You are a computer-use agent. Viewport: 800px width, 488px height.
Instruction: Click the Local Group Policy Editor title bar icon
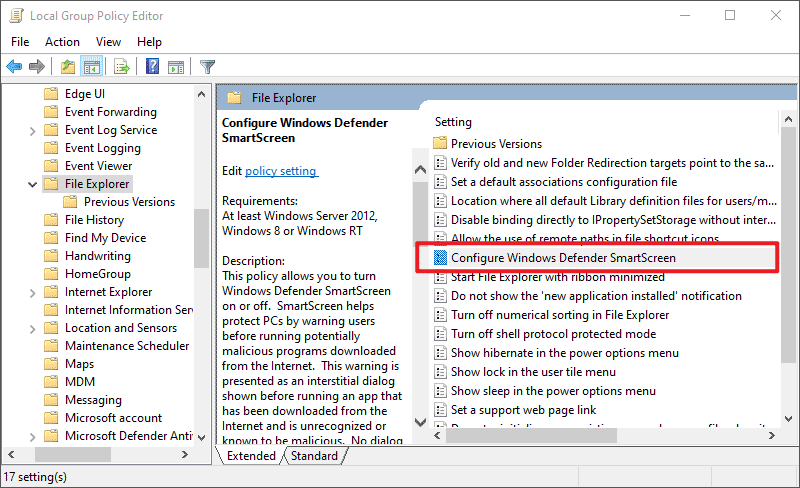pos(16,16)
